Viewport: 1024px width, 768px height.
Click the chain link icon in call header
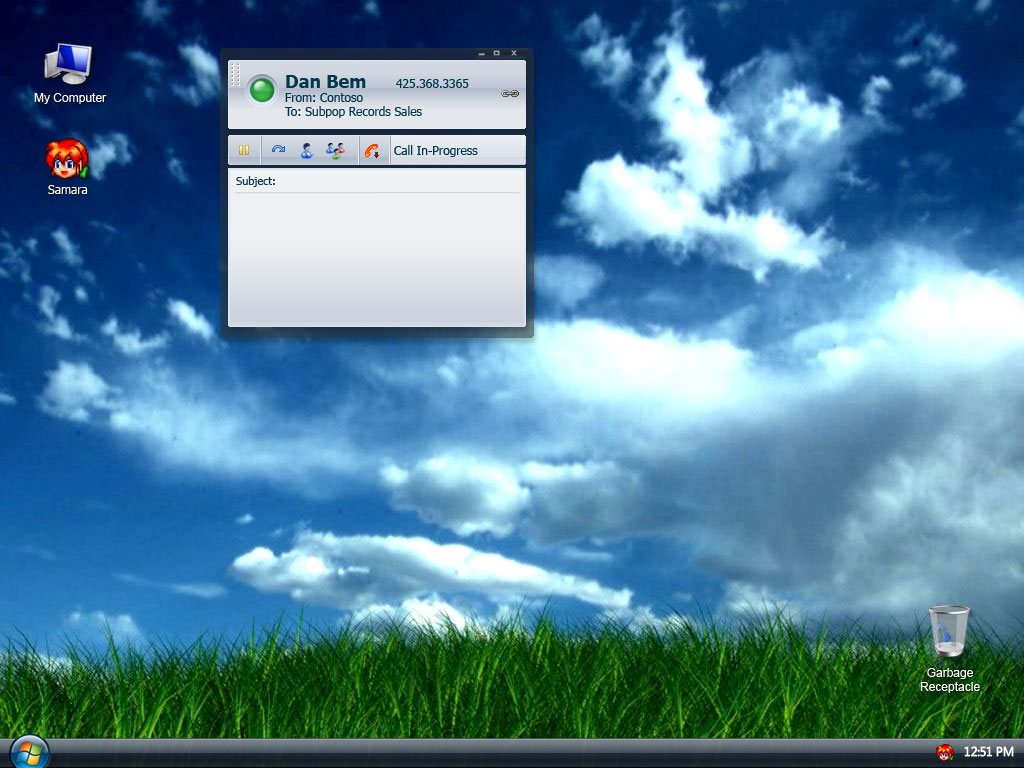point(510,94)
